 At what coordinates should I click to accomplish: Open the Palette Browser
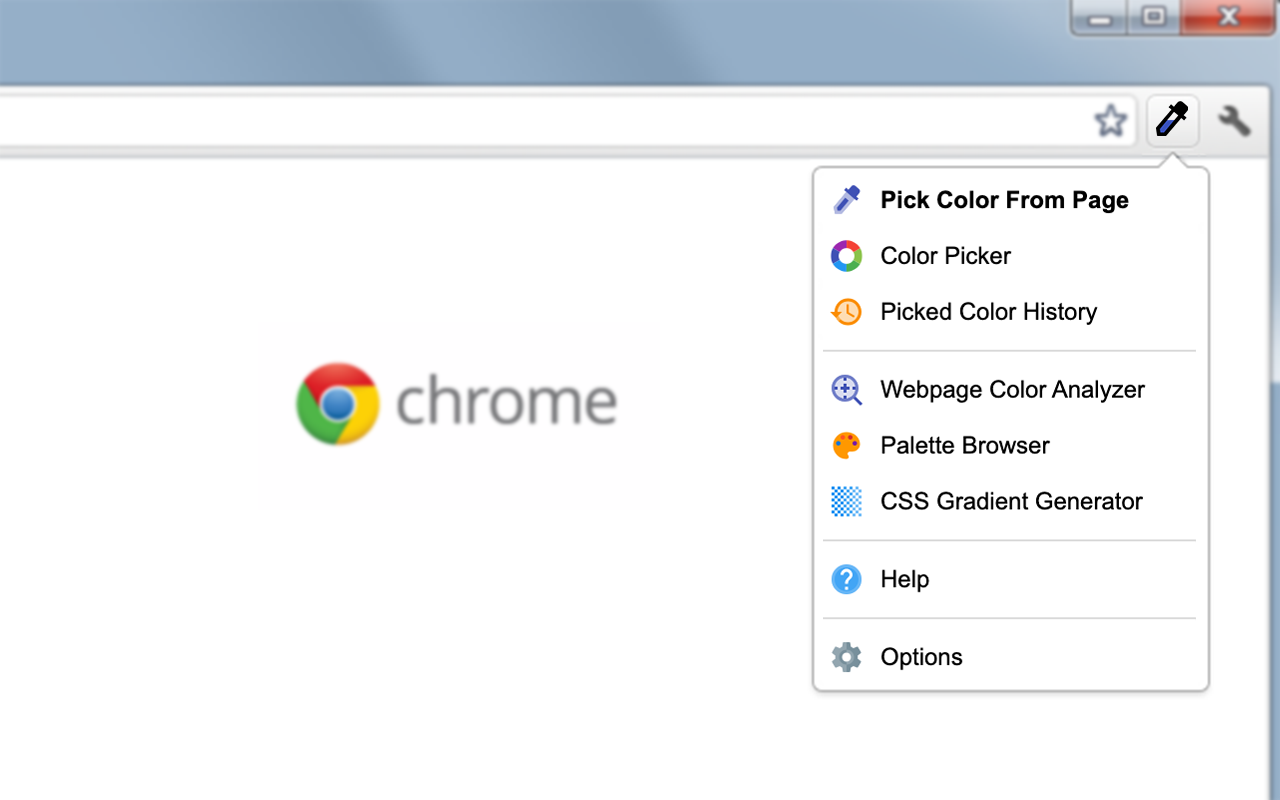click(x=964, y=446)
